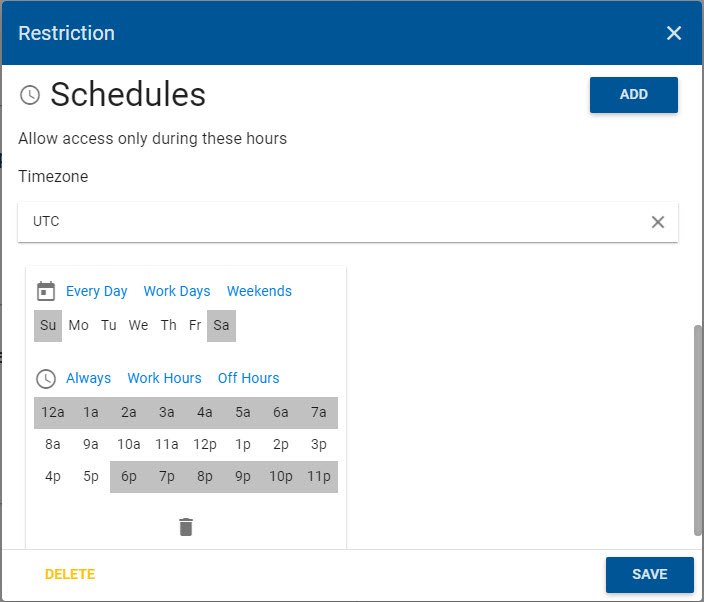
Task: Clear the UTC timezone with the X icon
Action: pyautogui.click(x=658, y=222)
